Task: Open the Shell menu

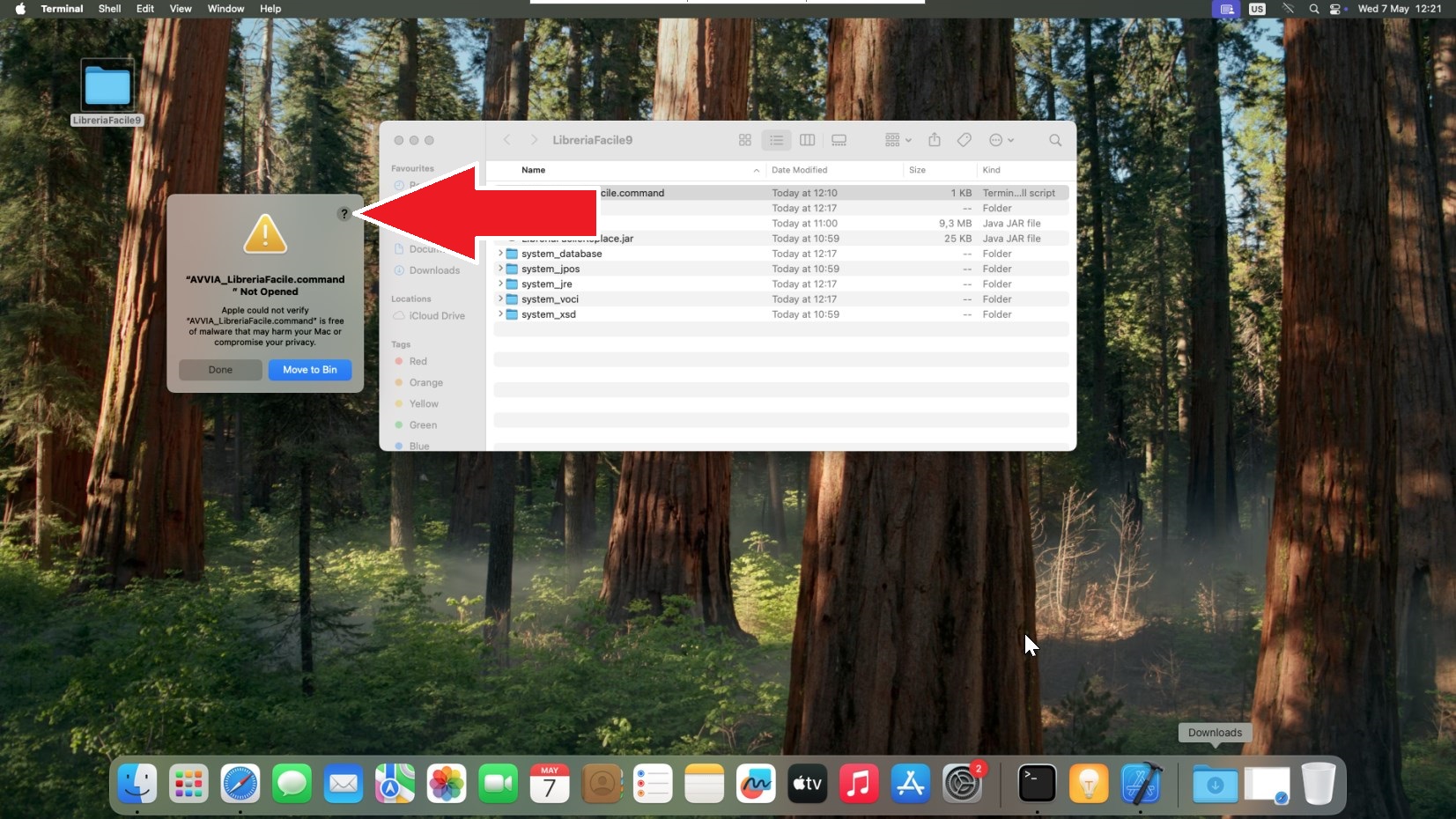Action: click(x=109, y=9)
